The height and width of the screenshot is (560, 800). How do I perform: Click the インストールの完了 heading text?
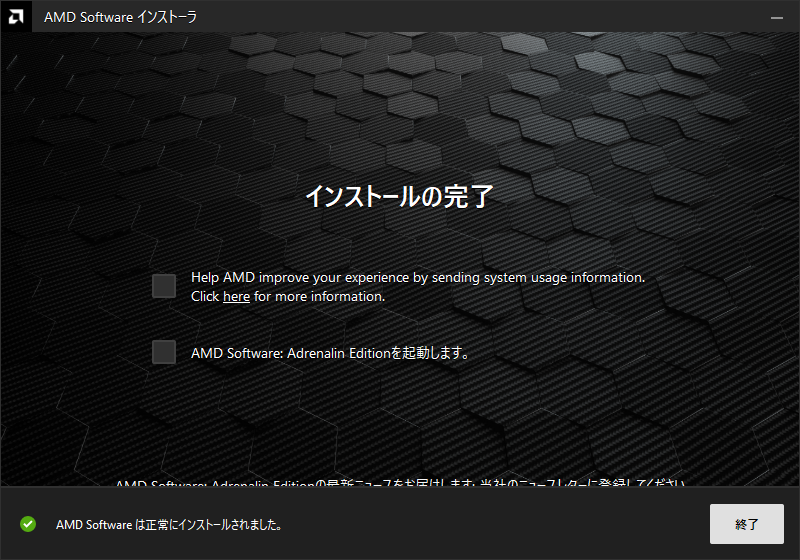point(399,196)
